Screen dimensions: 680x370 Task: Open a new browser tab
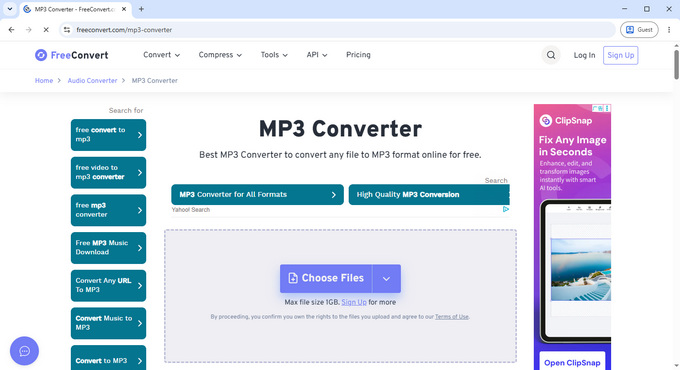(141, 9)
